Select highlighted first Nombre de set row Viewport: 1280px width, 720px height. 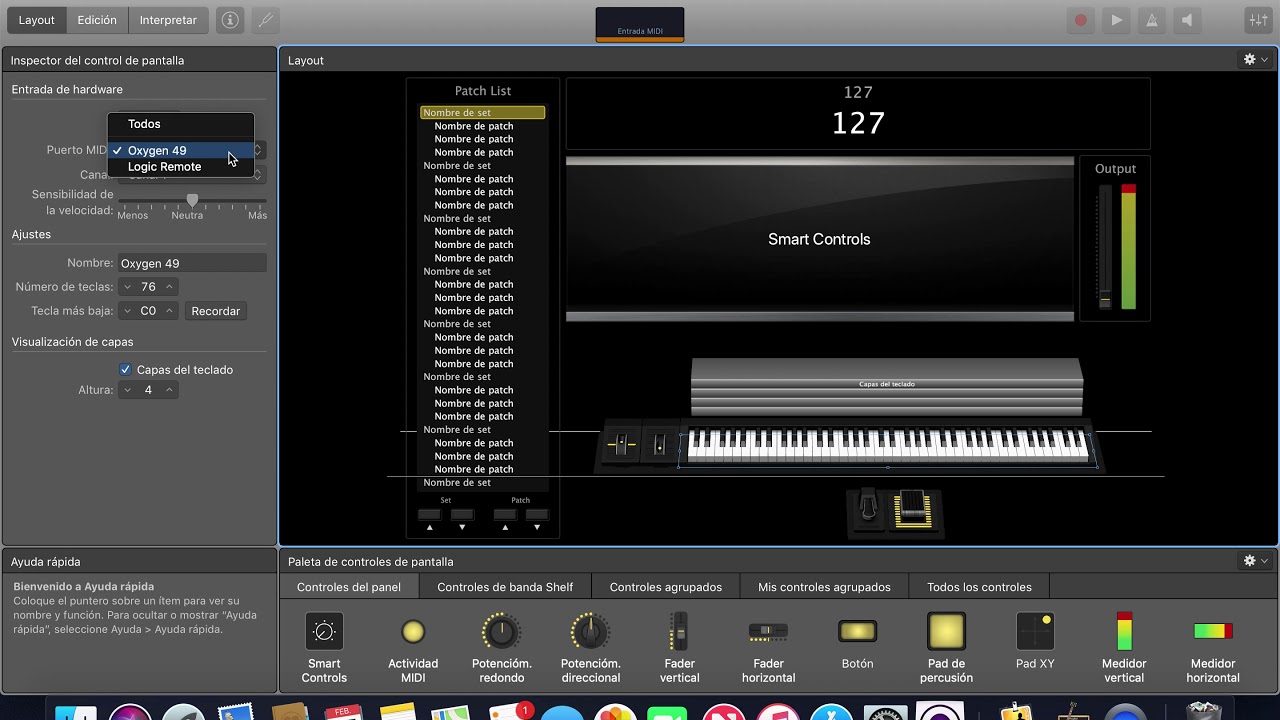click(482, 113)
